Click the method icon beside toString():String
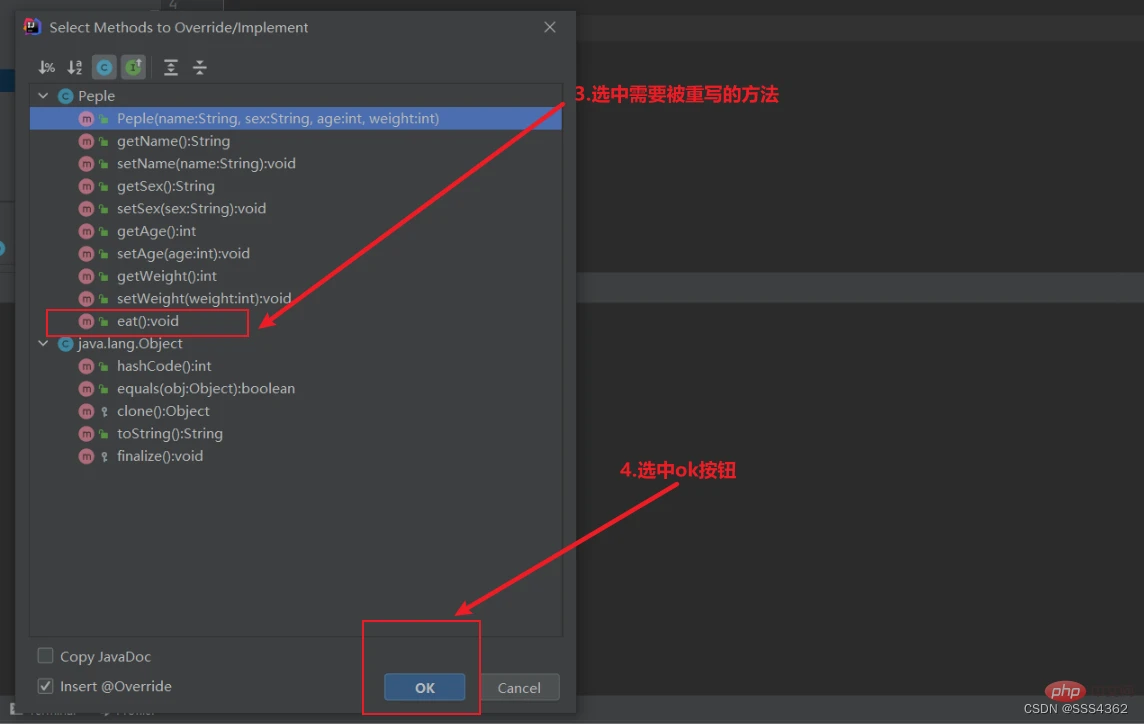Viewport: 1144px width, 724px height. tap(86, 434)
